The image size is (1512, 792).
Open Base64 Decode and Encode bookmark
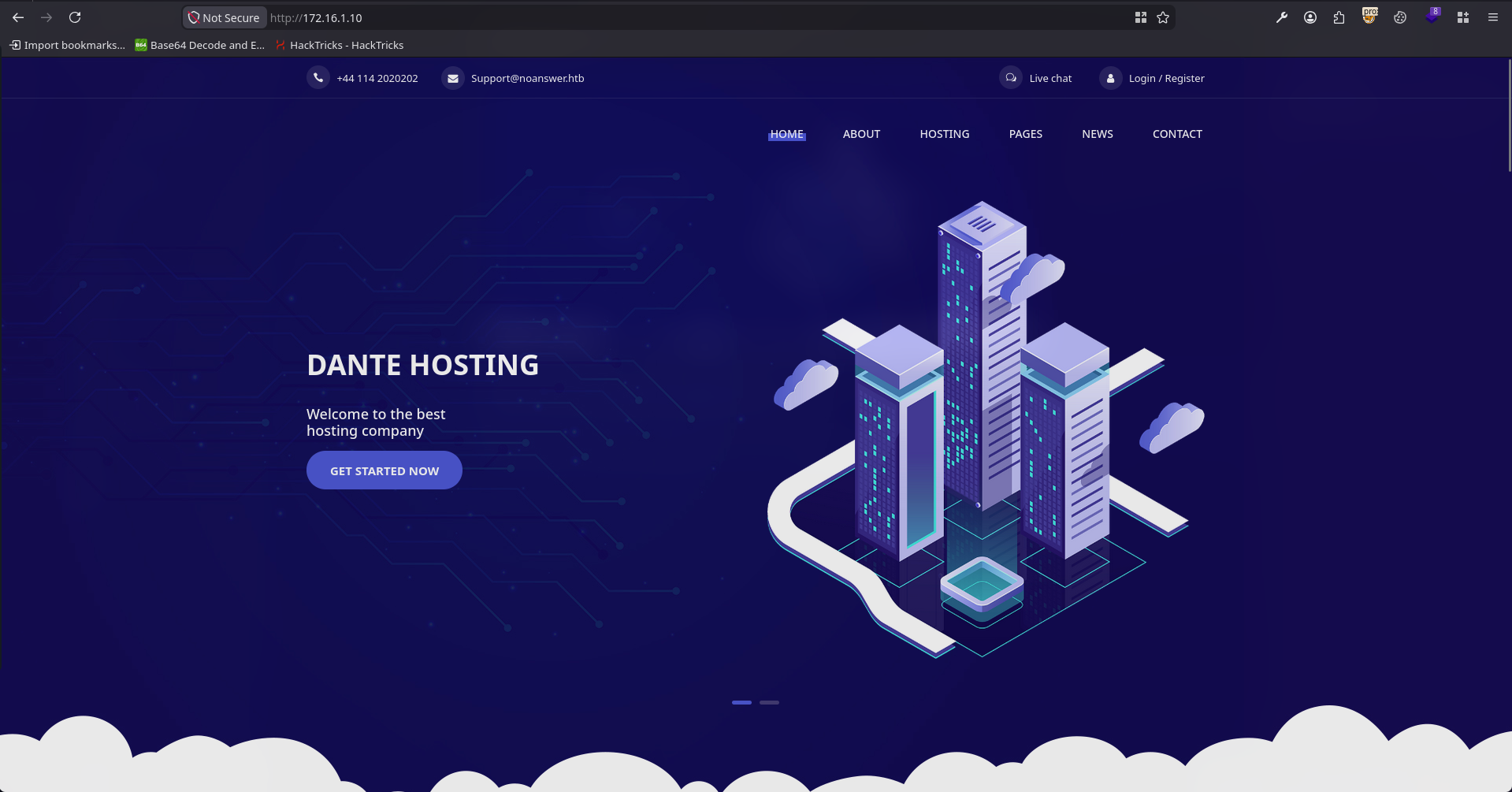coord(199,45)
